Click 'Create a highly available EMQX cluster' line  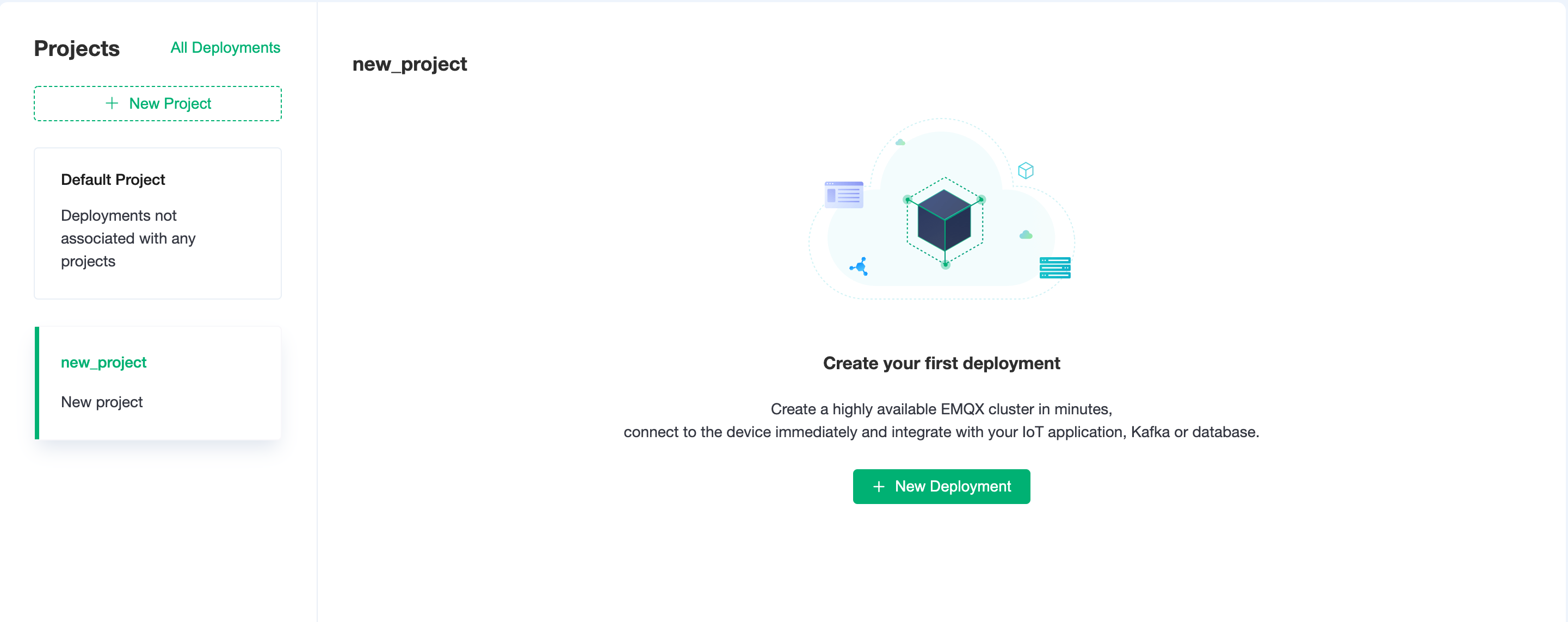click(x=941, y=409)
